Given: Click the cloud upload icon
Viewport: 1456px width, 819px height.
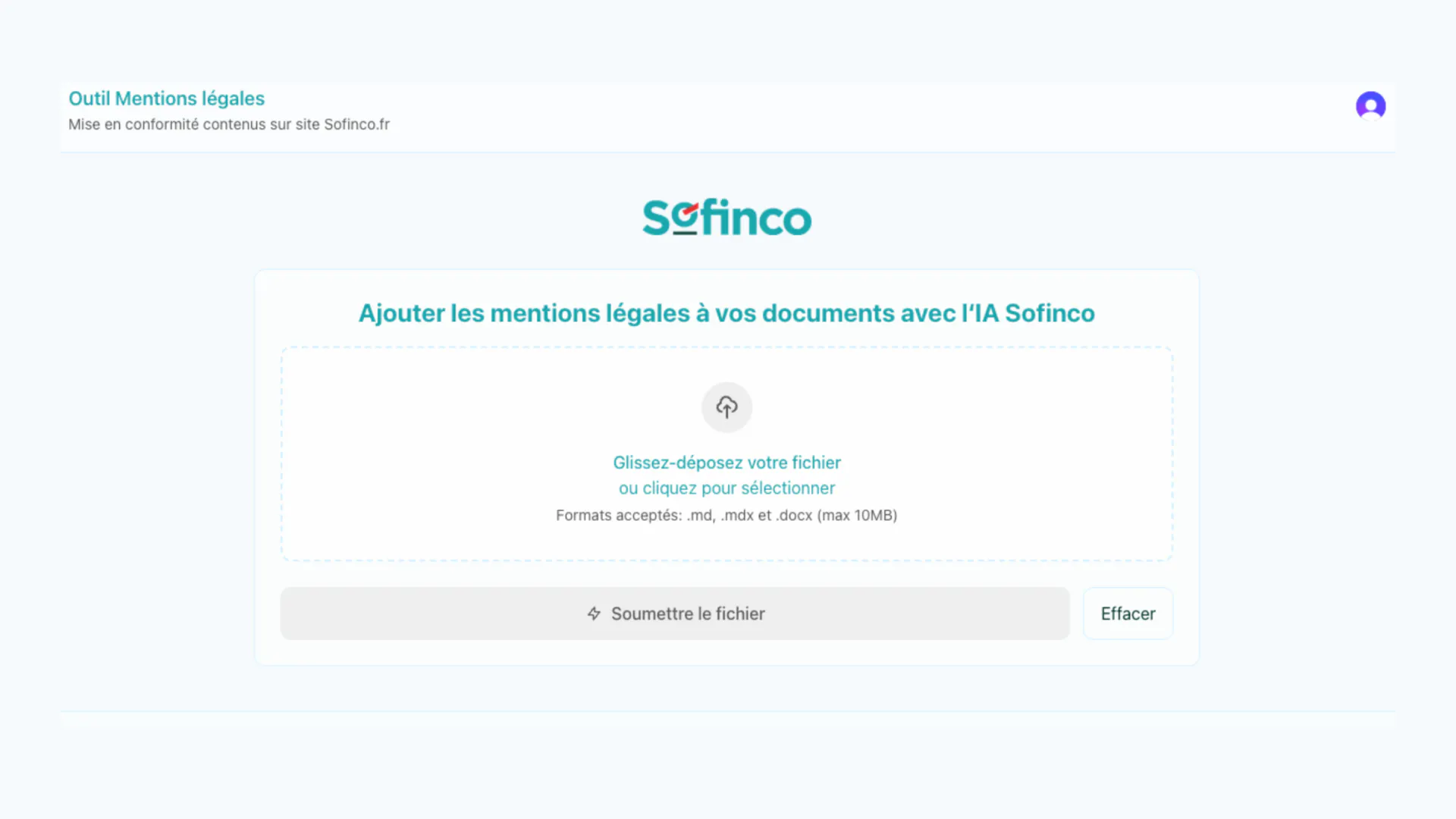Looking at the screenshot, I should [726, 407].
